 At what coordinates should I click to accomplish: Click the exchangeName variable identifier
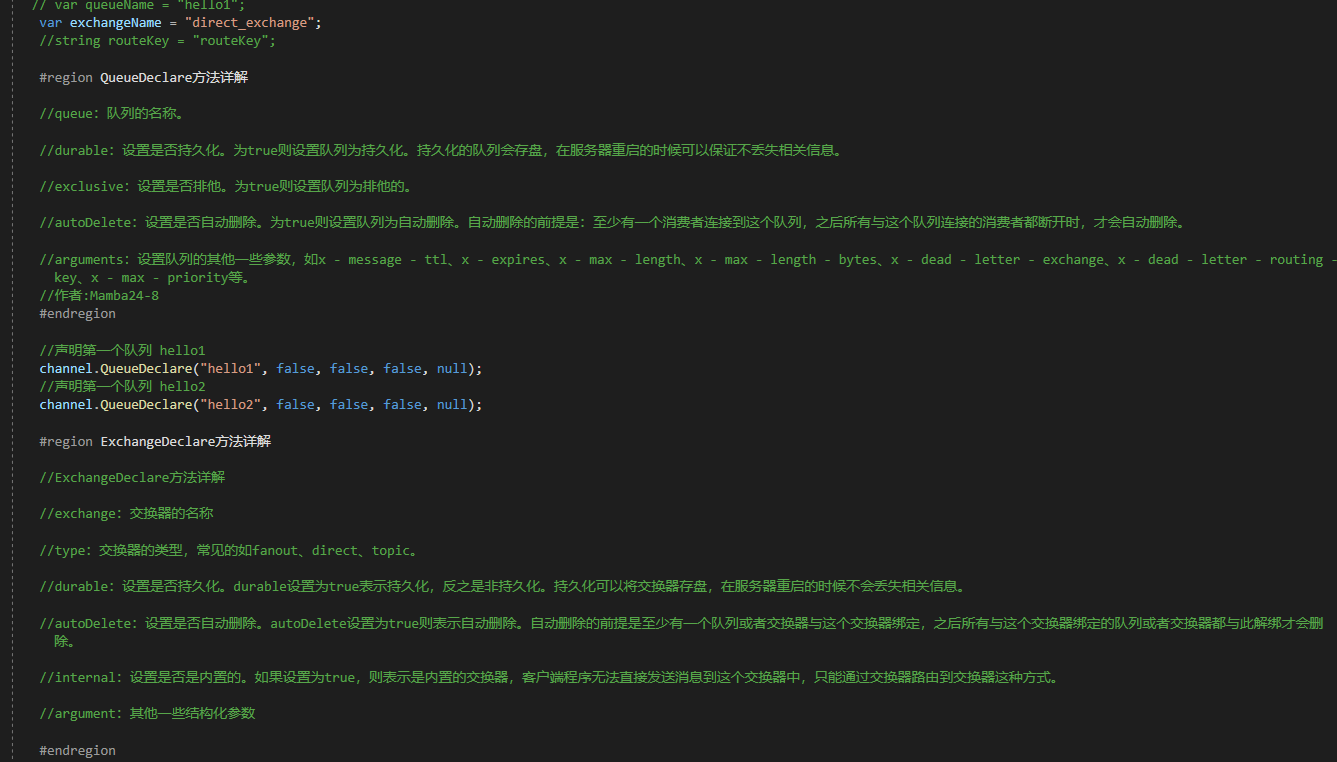115,22
